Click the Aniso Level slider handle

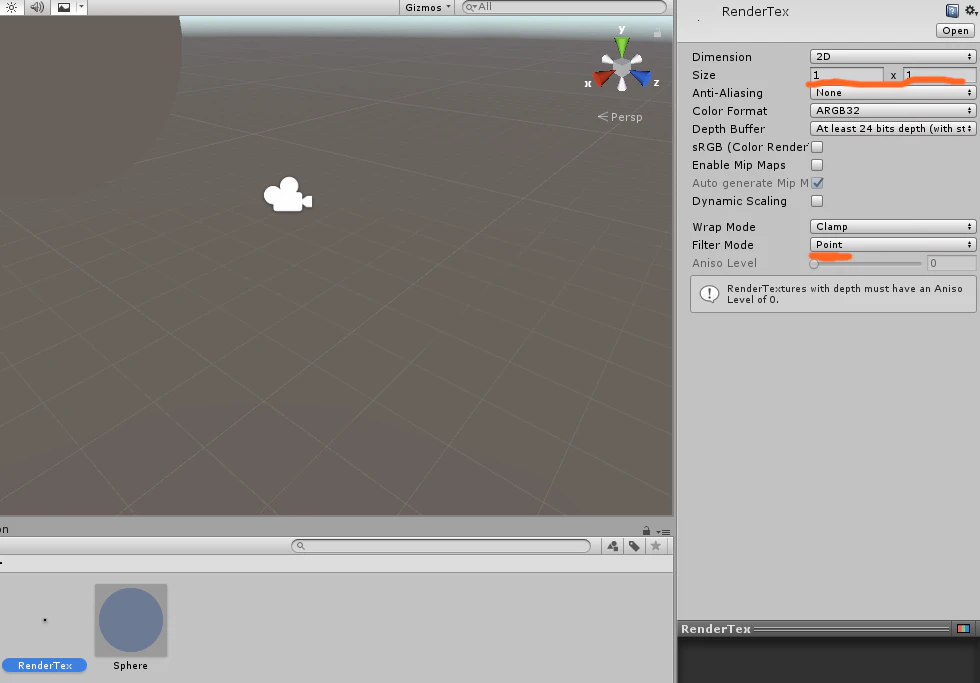pyautogui.click(x=814, y=263)
